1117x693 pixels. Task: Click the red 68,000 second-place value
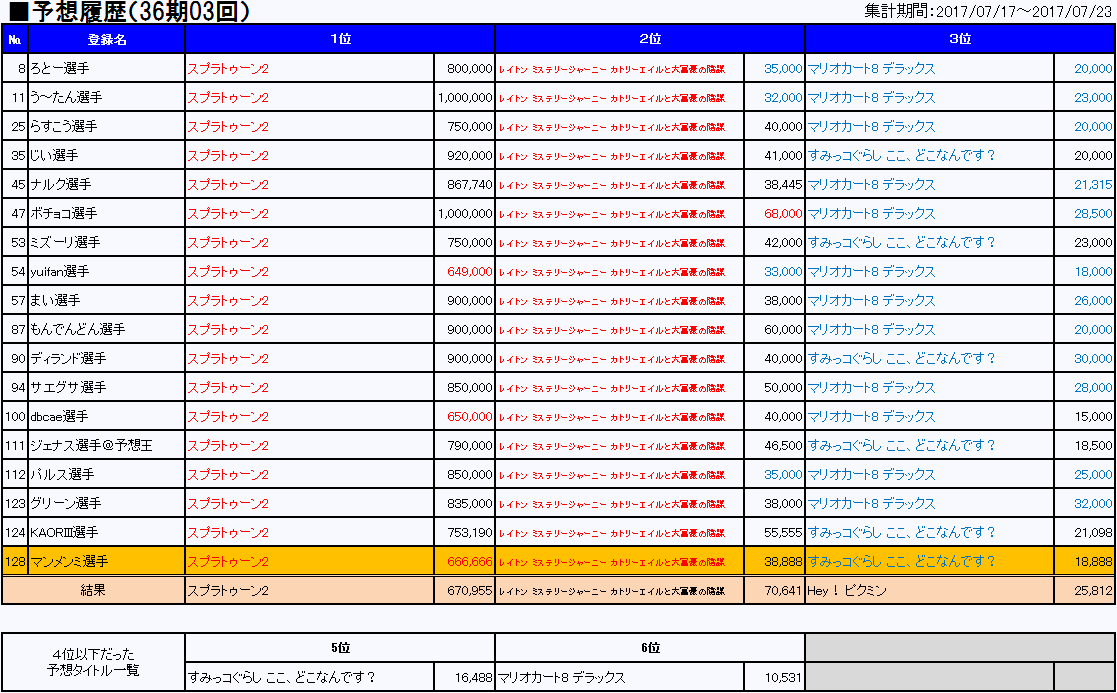click(783, 214)
